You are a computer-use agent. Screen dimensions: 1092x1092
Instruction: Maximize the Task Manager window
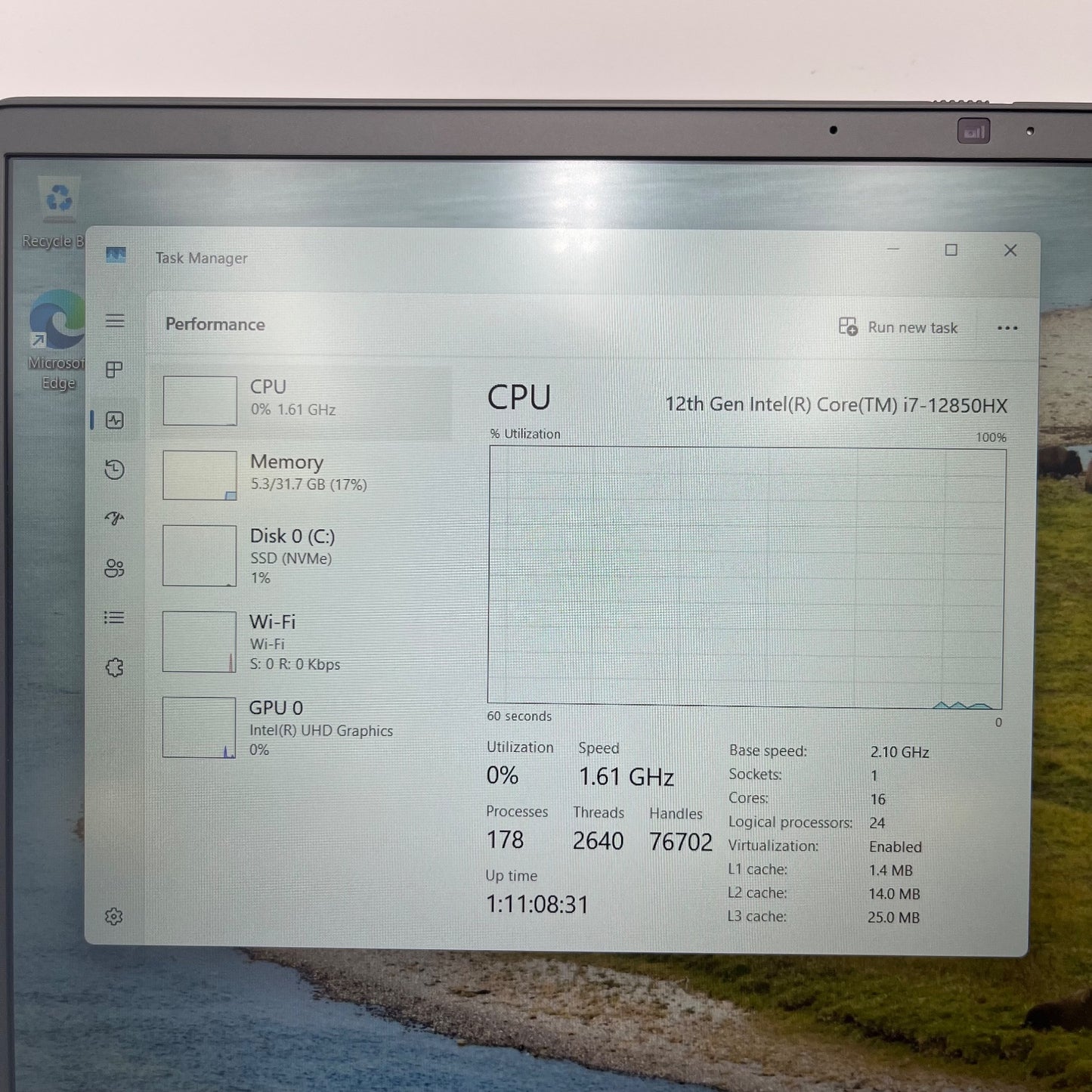951,250
